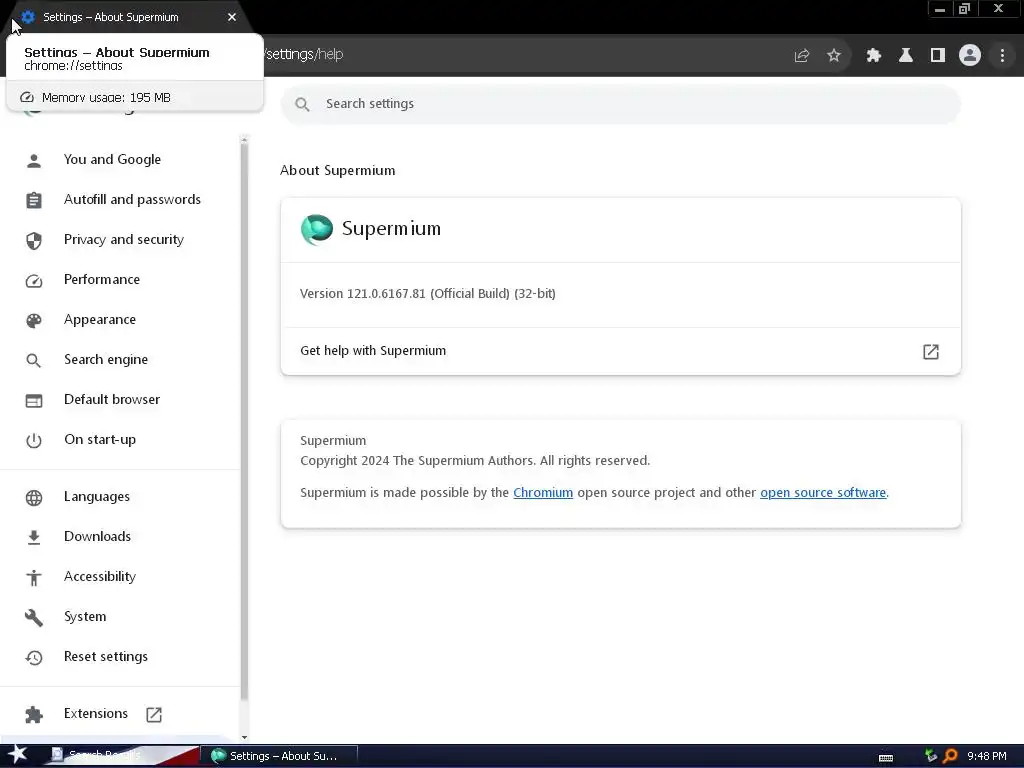Click the On start-up power icon
Screen dimensions: 1024x768
pyautogui.click(x=34, y=441)
